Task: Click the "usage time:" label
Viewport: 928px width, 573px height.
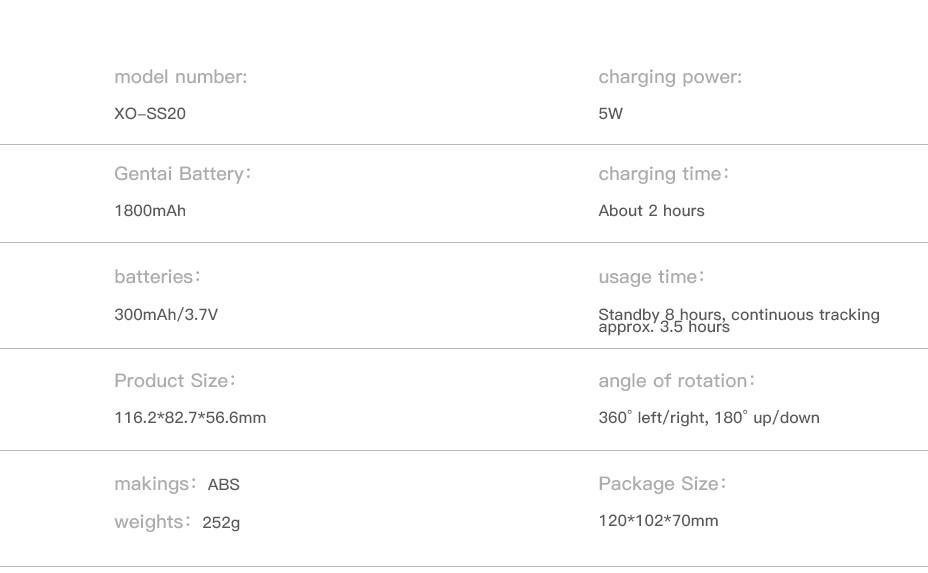Action: [x=651, y=277]
